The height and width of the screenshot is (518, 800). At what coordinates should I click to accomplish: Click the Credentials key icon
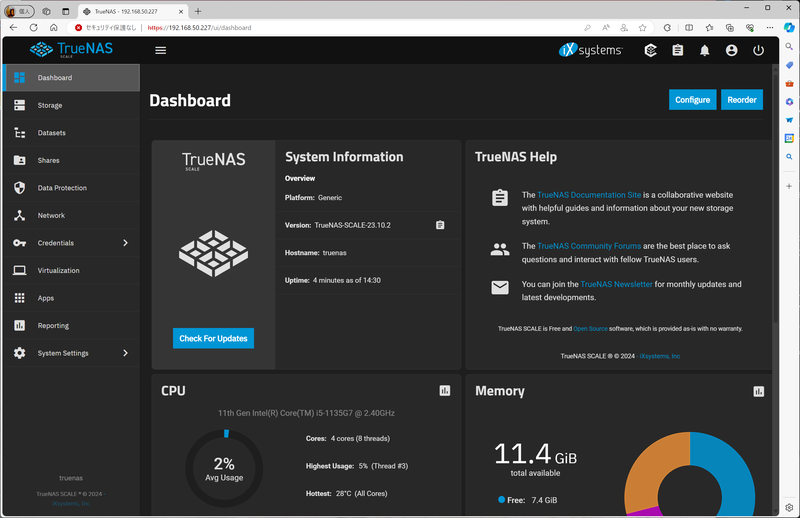19,243
